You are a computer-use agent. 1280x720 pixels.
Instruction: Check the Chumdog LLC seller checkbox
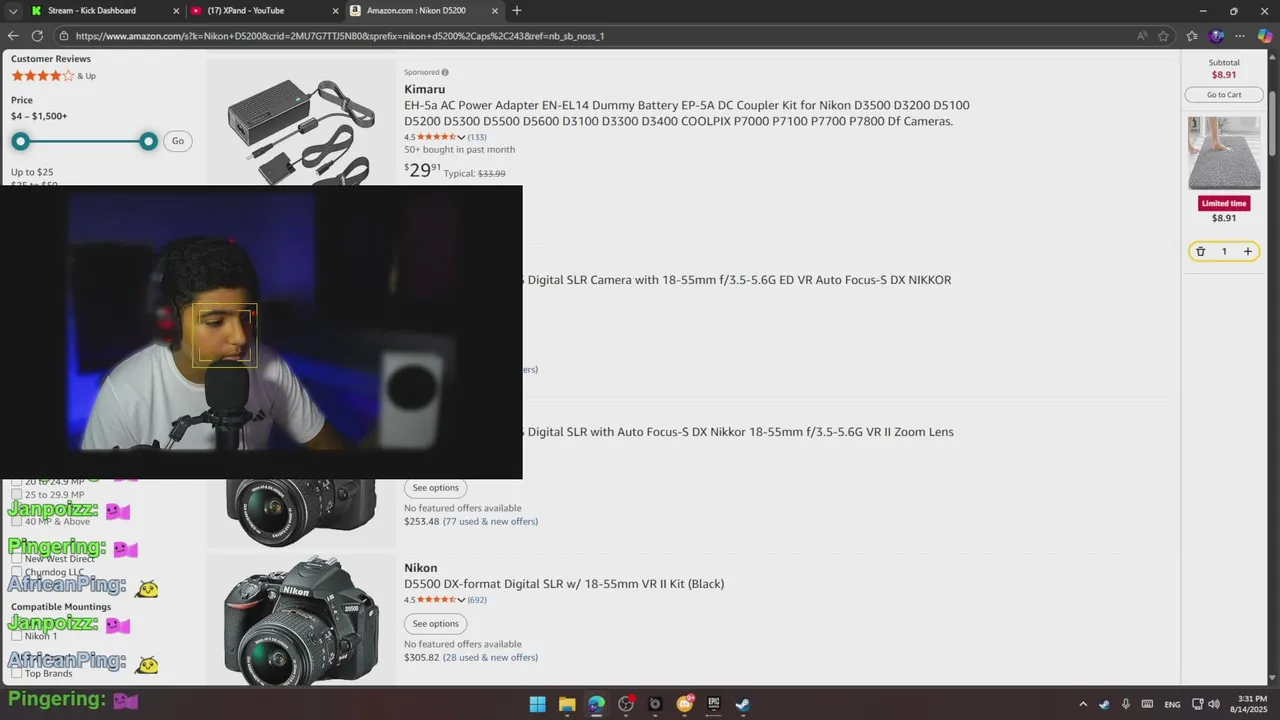pyautogui.click(x=16, y=572)
